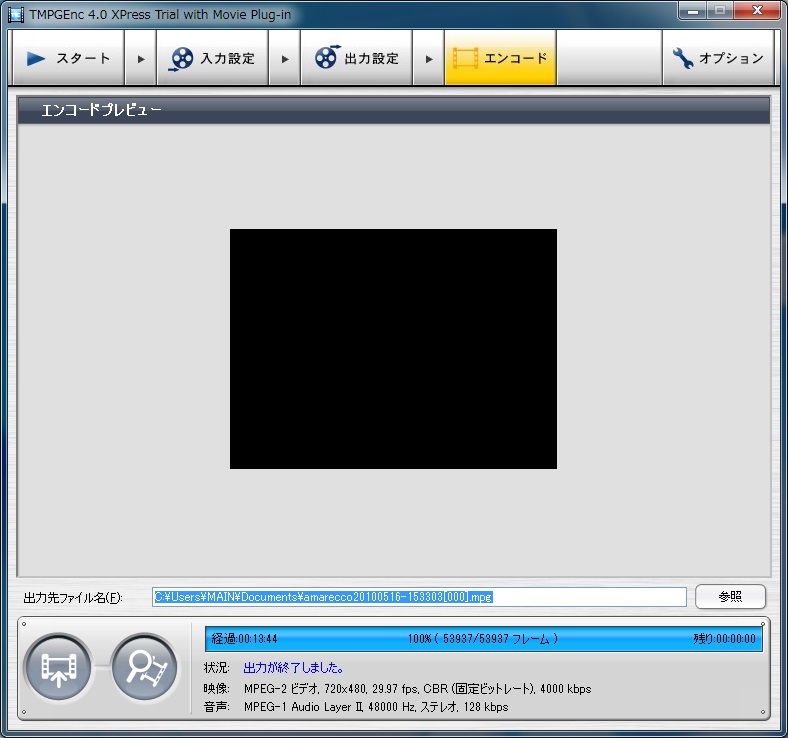This screenshot has height=738, width=788.
Task: Click the 出力先ファイル名(F) label
Action: tap(73, 597)
